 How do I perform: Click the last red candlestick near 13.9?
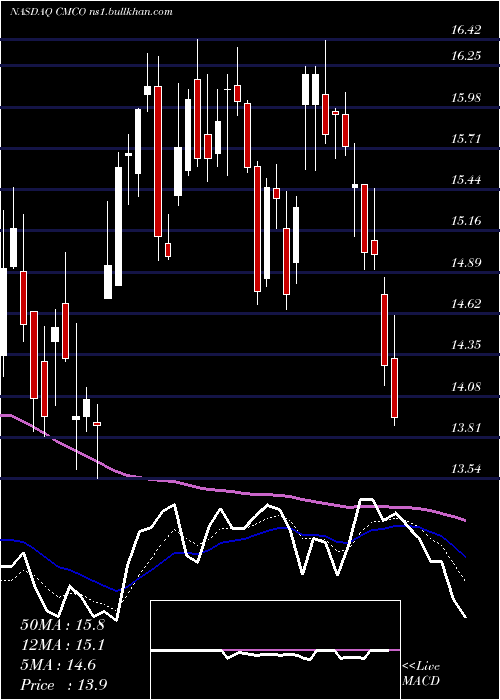point(395,388)
